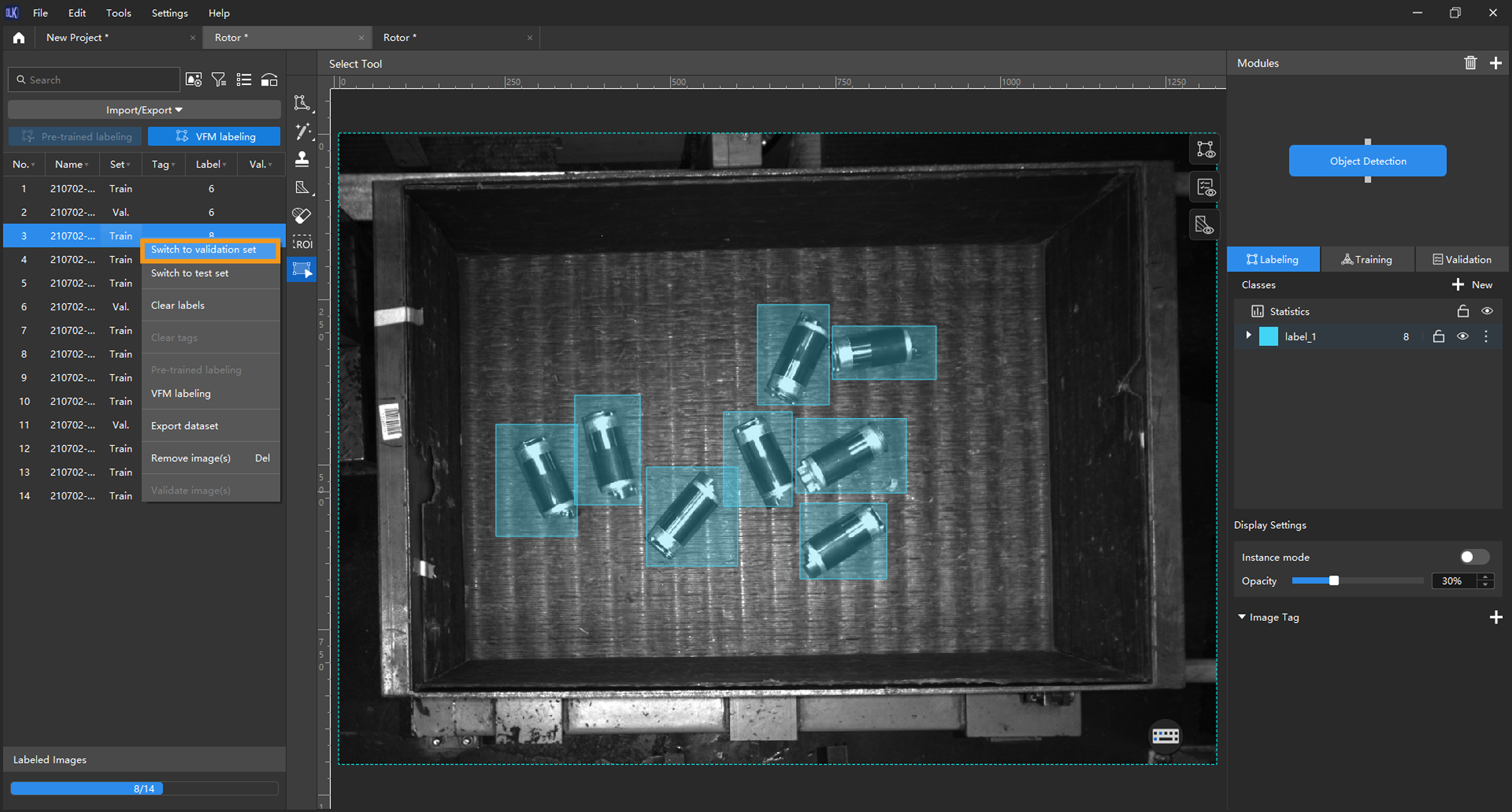This screenshot has height=812, width=1512.
Task: Increase opacity value with stepper arrow
Action: [x=1485, y=577]
